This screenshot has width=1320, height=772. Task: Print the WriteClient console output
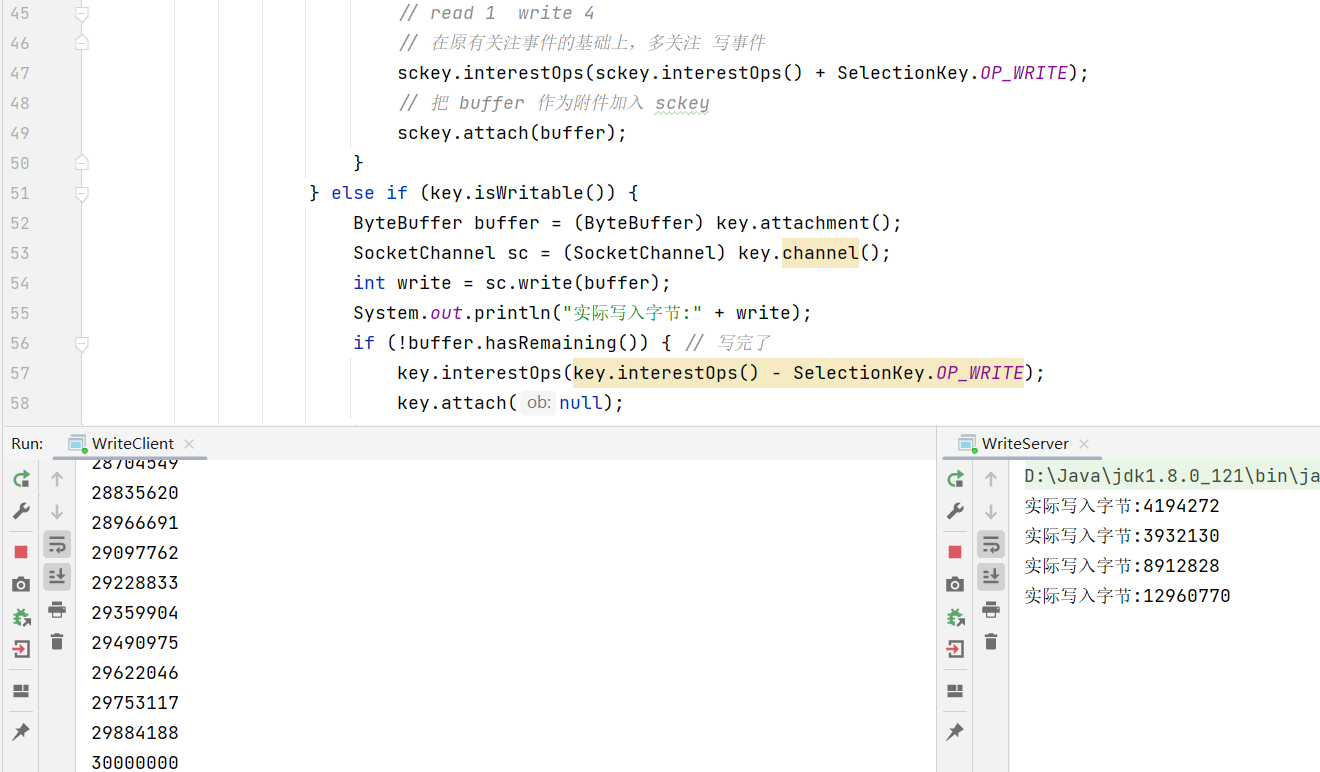point(57,609)
